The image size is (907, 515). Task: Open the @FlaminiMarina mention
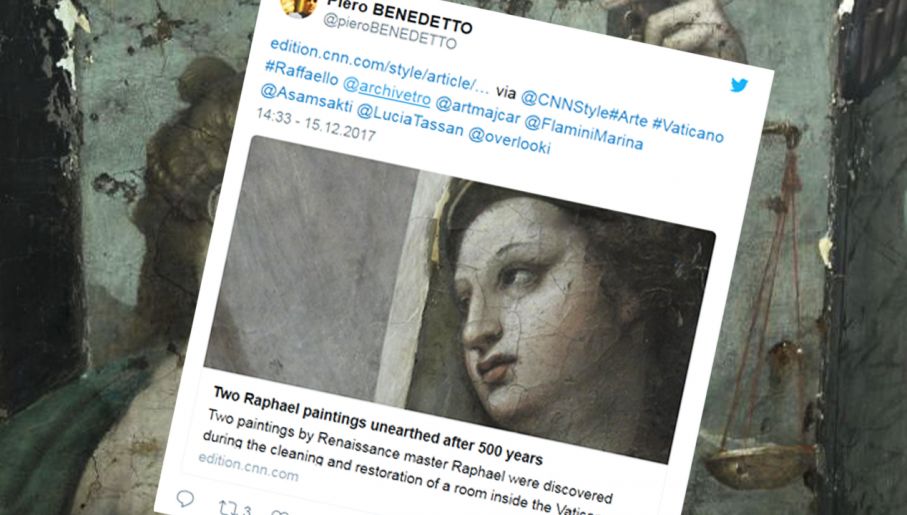point(583,132)
